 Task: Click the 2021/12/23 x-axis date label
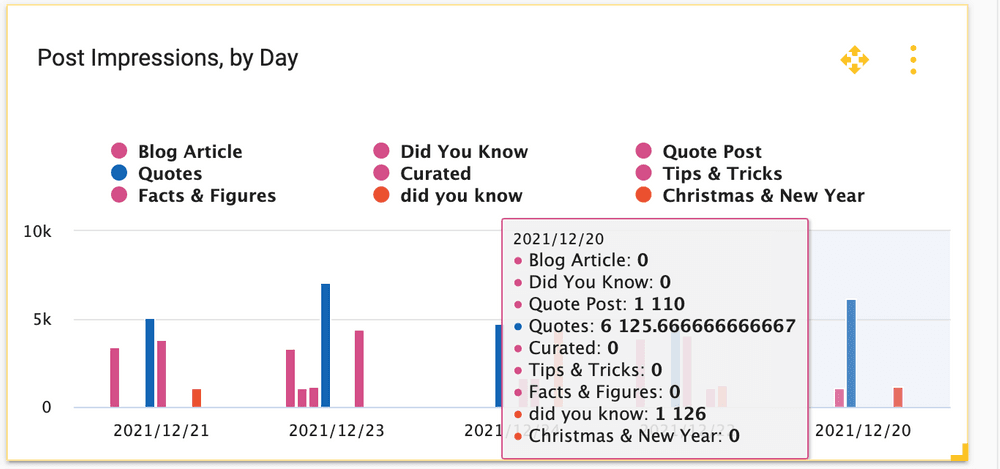338,431
